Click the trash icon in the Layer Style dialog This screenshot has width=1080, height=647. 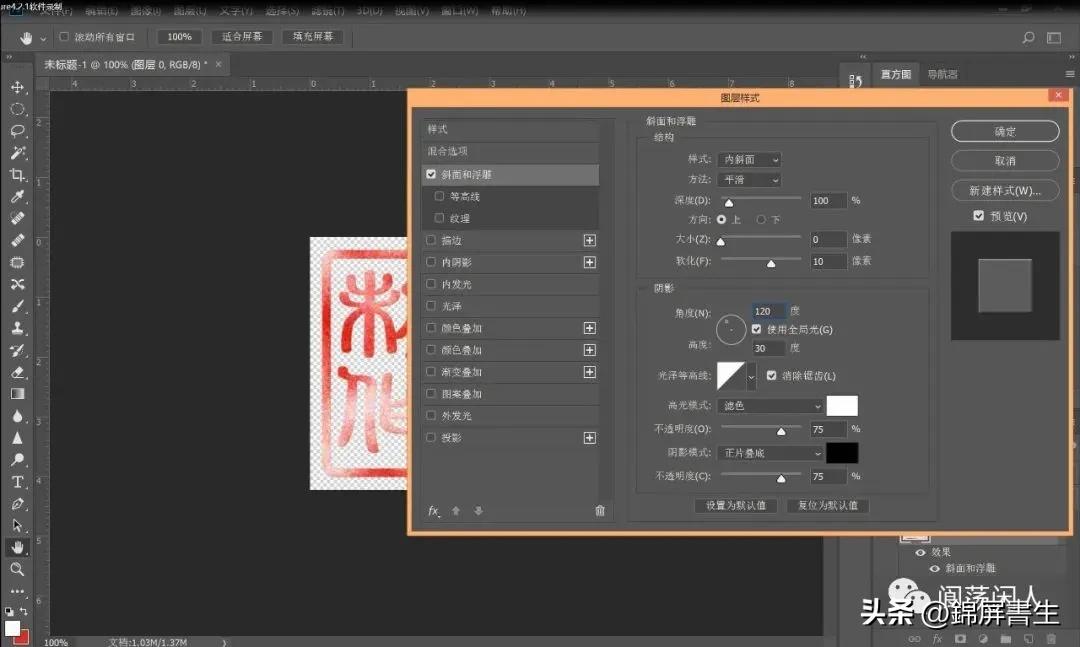[599, 509]
